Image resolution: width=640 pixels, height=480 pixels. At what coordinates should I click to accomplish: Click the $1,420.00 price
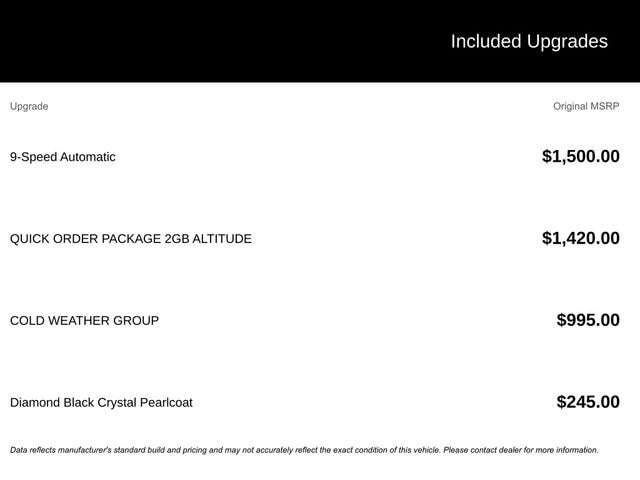click(580, 238)
